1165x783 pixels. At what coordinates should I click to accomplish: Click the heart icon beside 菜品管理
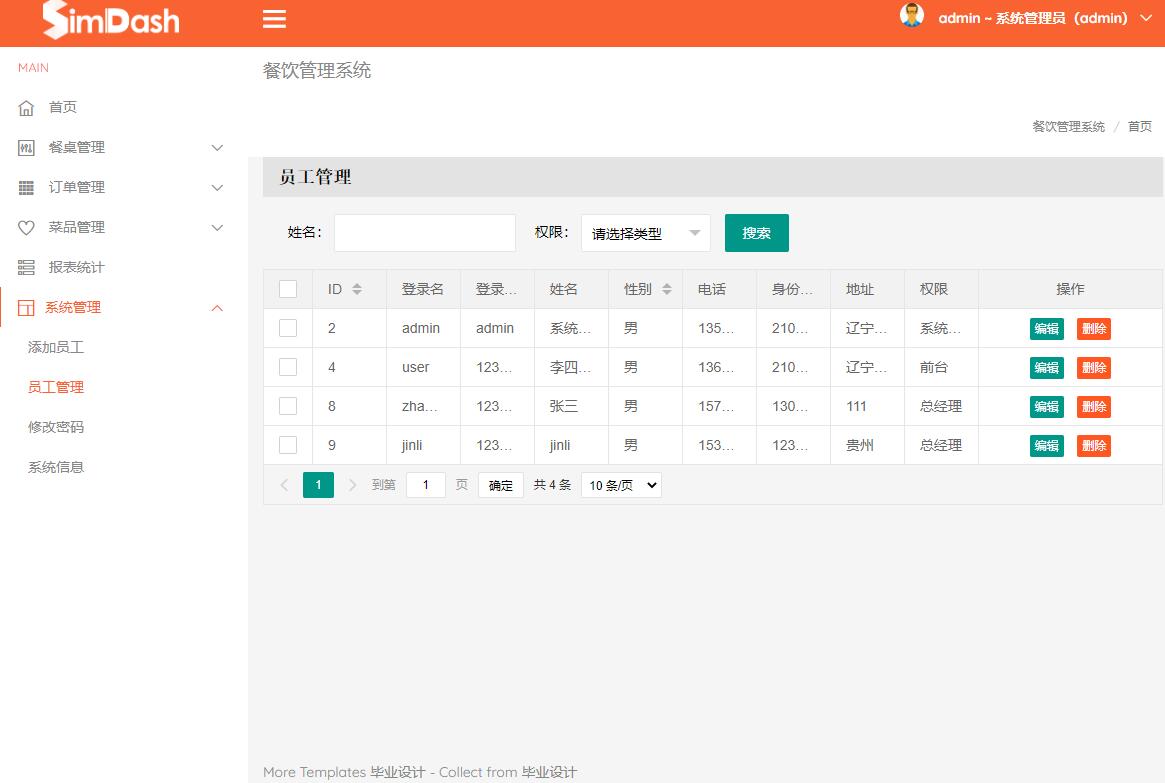[25, 227]
